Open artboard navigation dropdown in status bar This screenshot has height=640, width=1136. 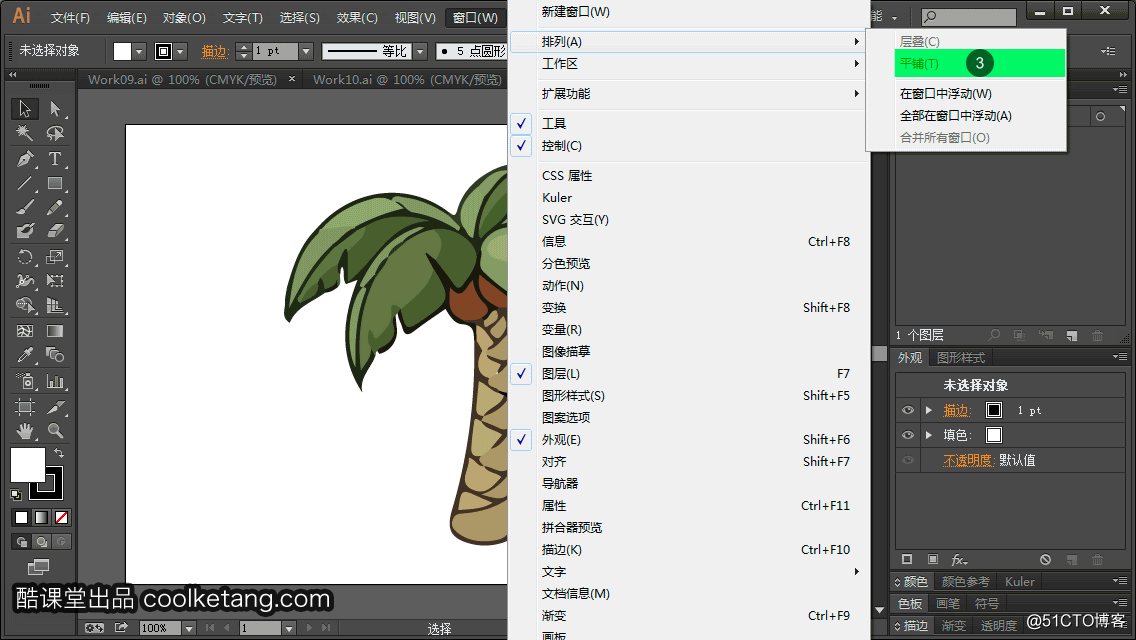288,628
